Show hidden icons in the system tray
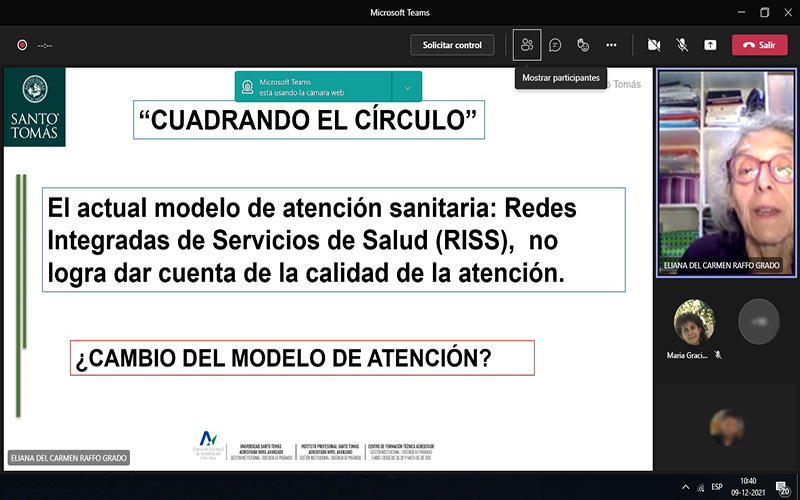Viewport: 800px width, 500px height. [x=685, y=487]
